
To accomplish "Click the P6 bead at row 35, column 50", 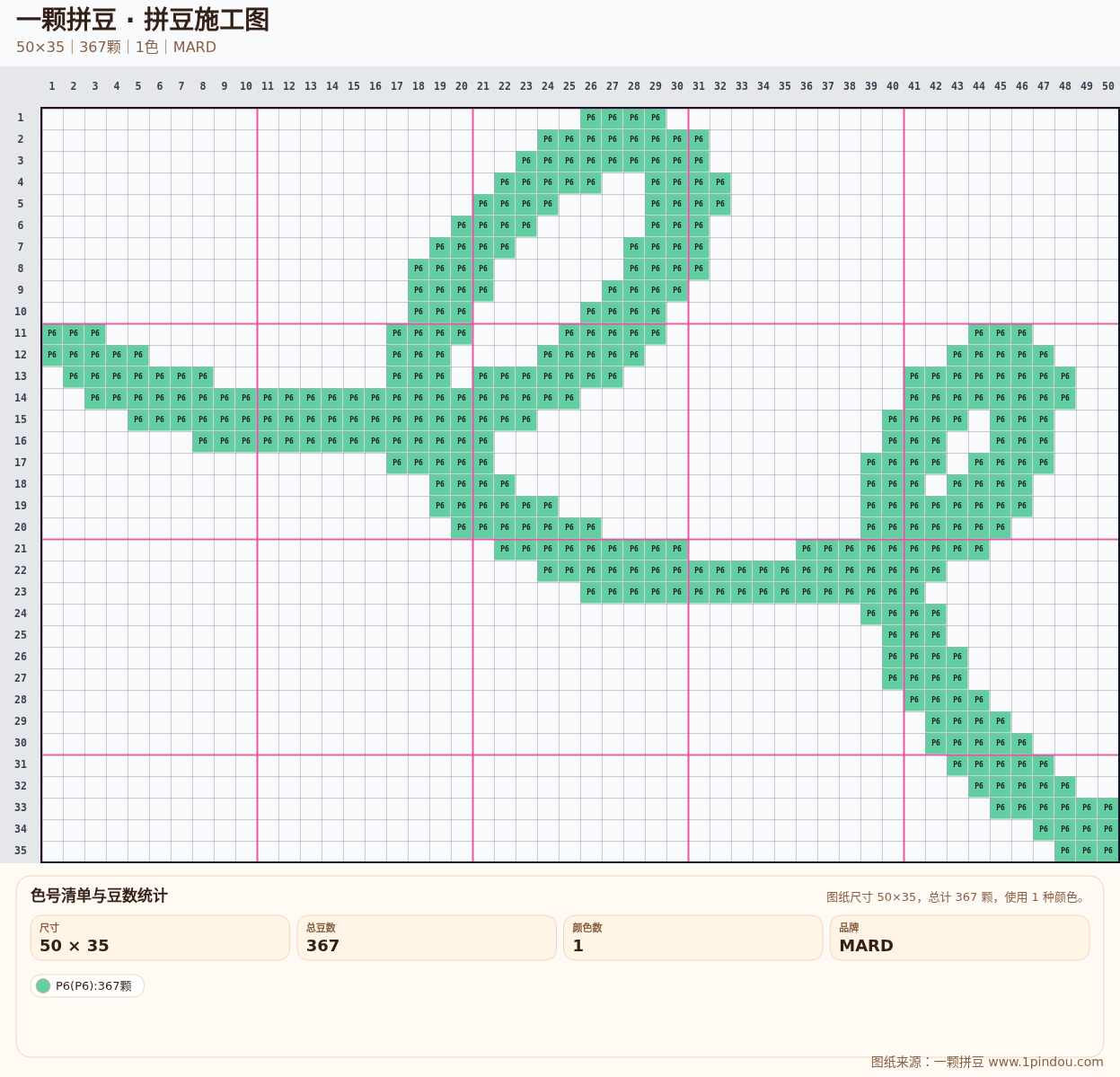I will coord(1108,851).
